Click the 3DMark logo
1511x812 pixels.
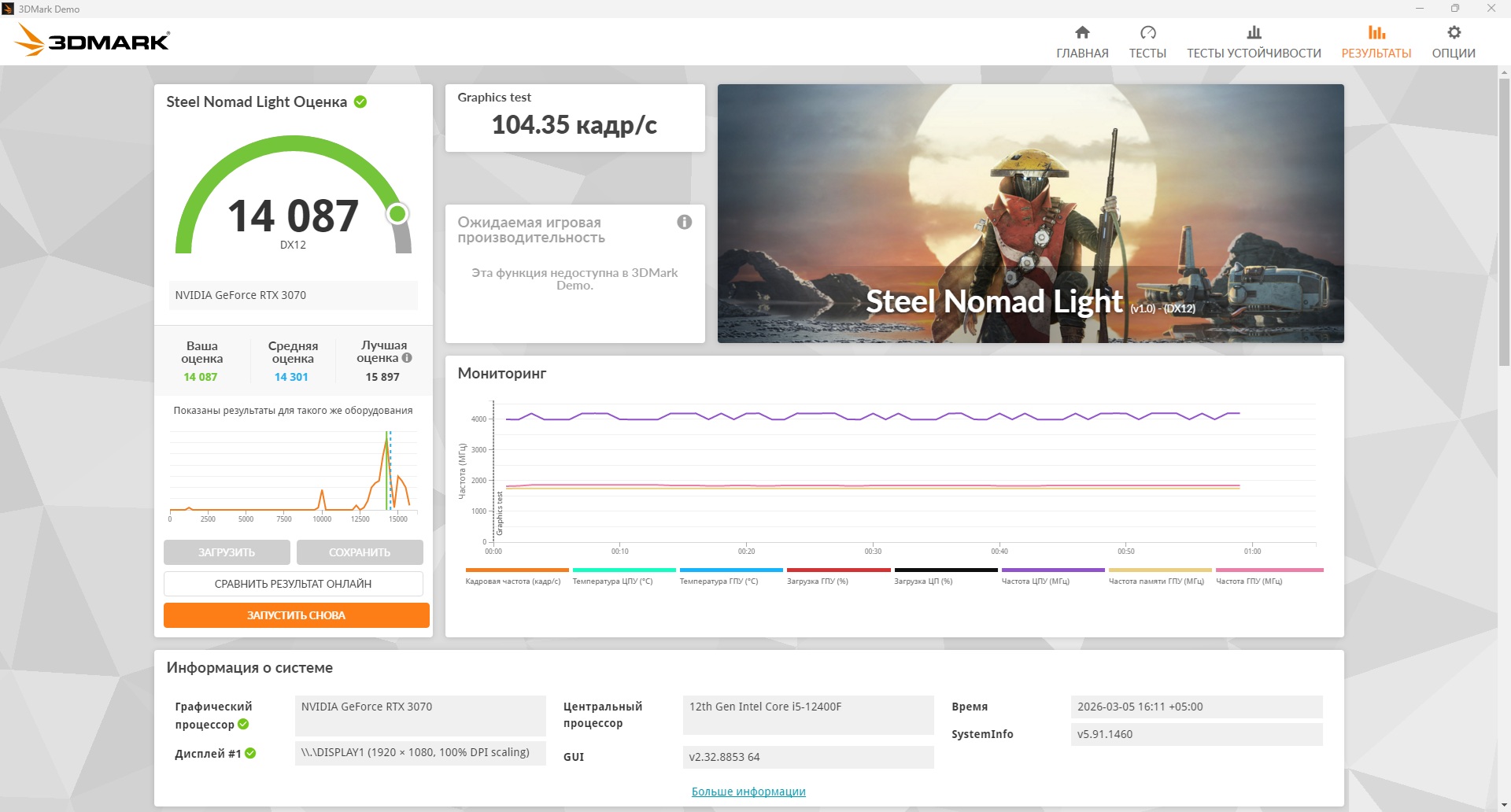tap(93, 40)
